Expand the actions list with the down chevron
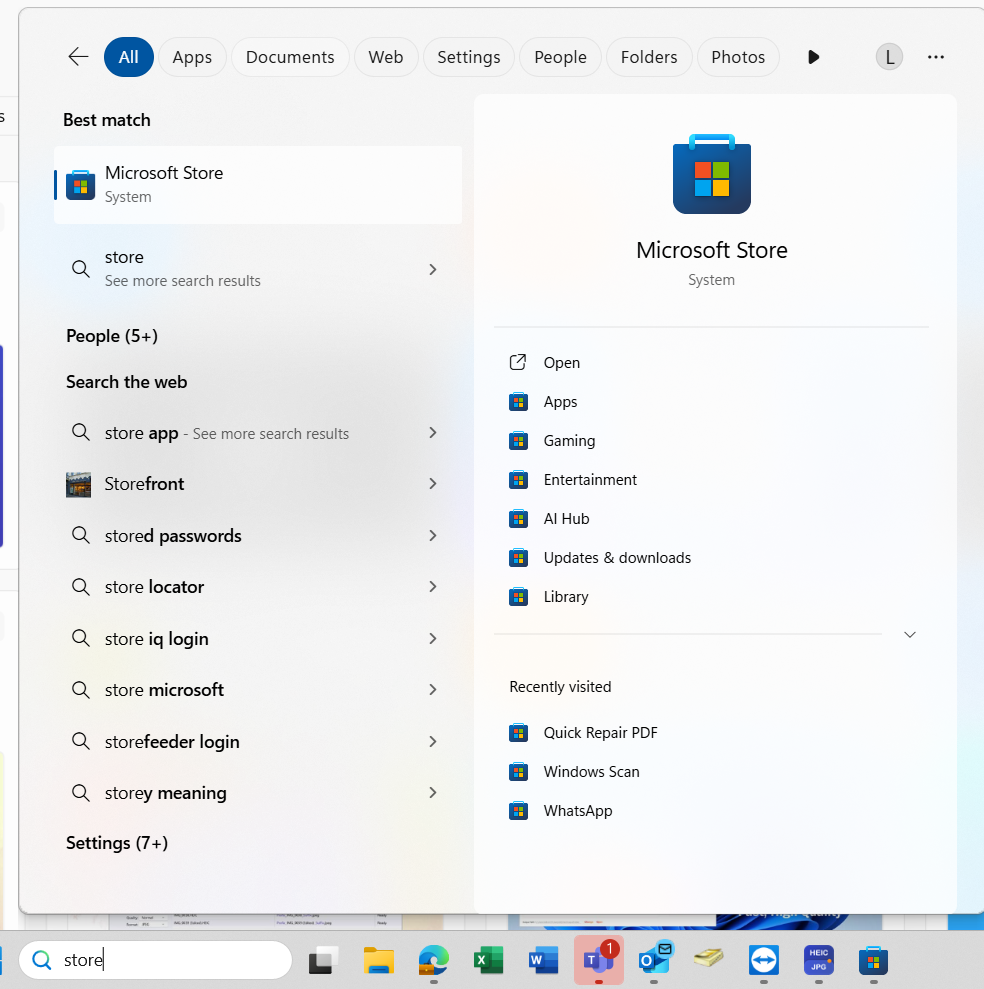 [x=910, y=635]
